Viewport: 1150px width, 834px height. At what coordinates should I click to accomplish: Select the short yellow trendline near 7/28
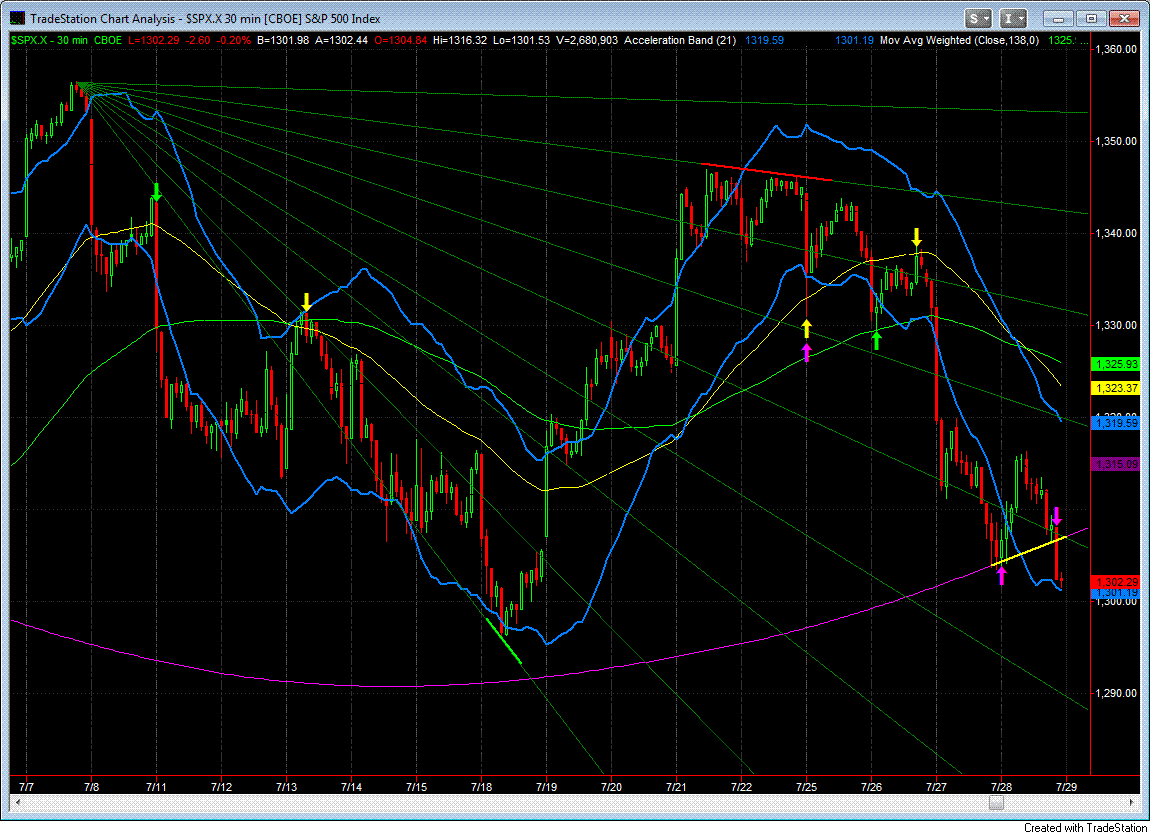pos(1029,552)
